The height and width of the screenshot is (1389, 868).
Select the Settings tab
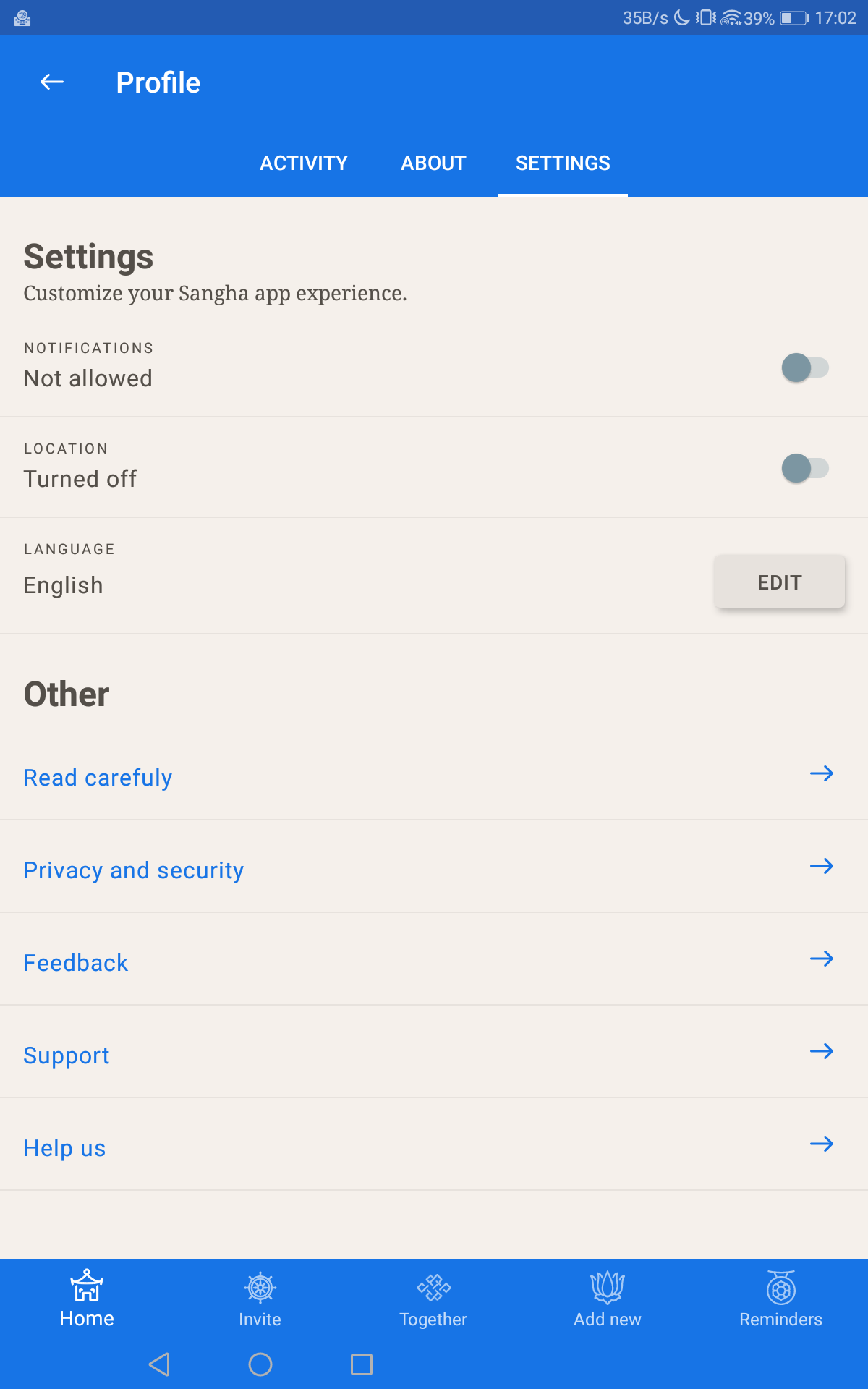pyautogui.click(x=563, y=163)
